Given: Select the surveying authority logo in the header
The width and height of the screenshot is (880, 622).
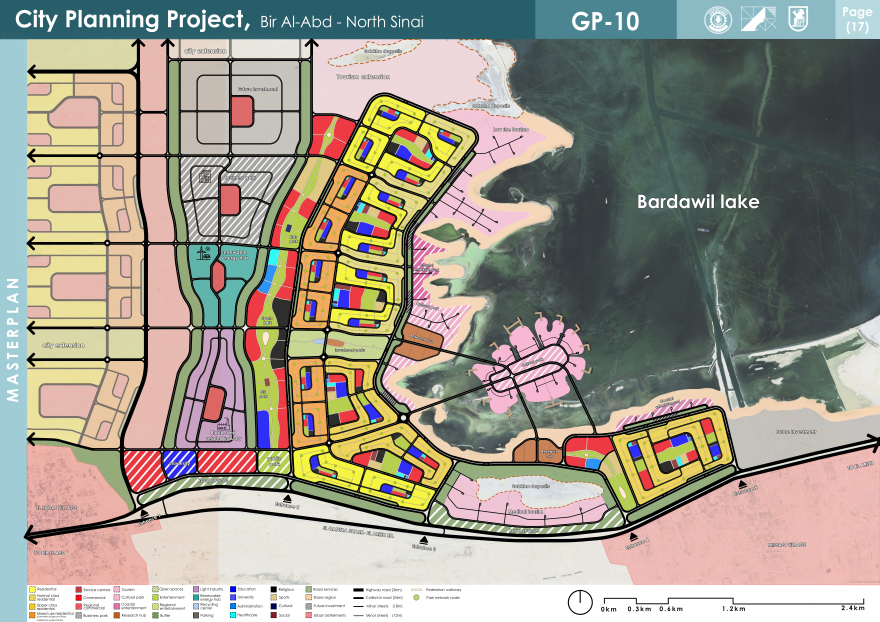Looking at the screenshot, I should (x=759, y=19).
